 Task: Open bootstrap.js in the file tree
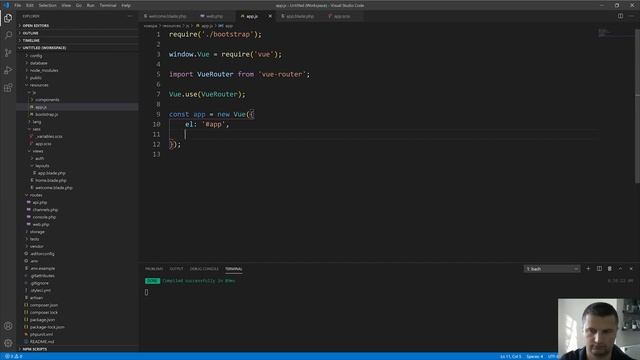[46, 115]
